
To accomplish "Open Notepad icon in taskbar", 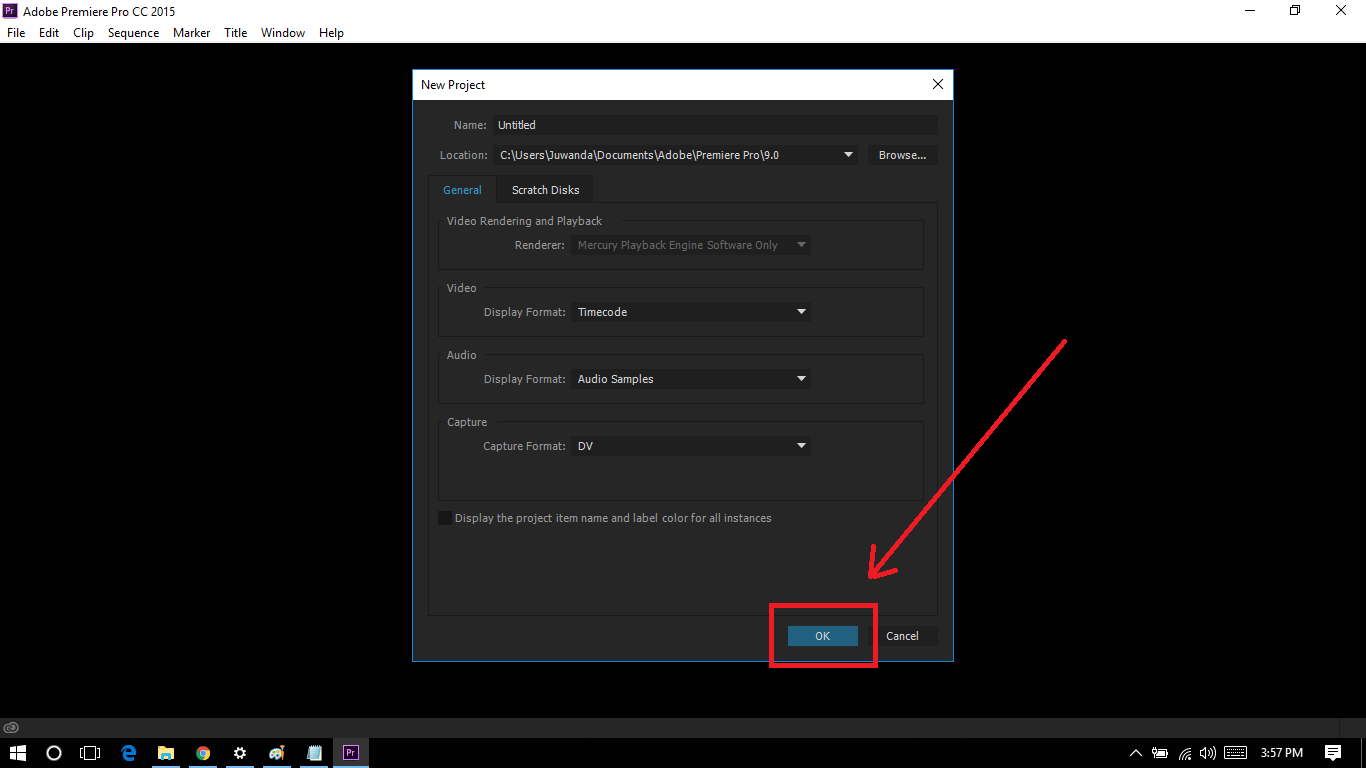I will tap(314, 753).
